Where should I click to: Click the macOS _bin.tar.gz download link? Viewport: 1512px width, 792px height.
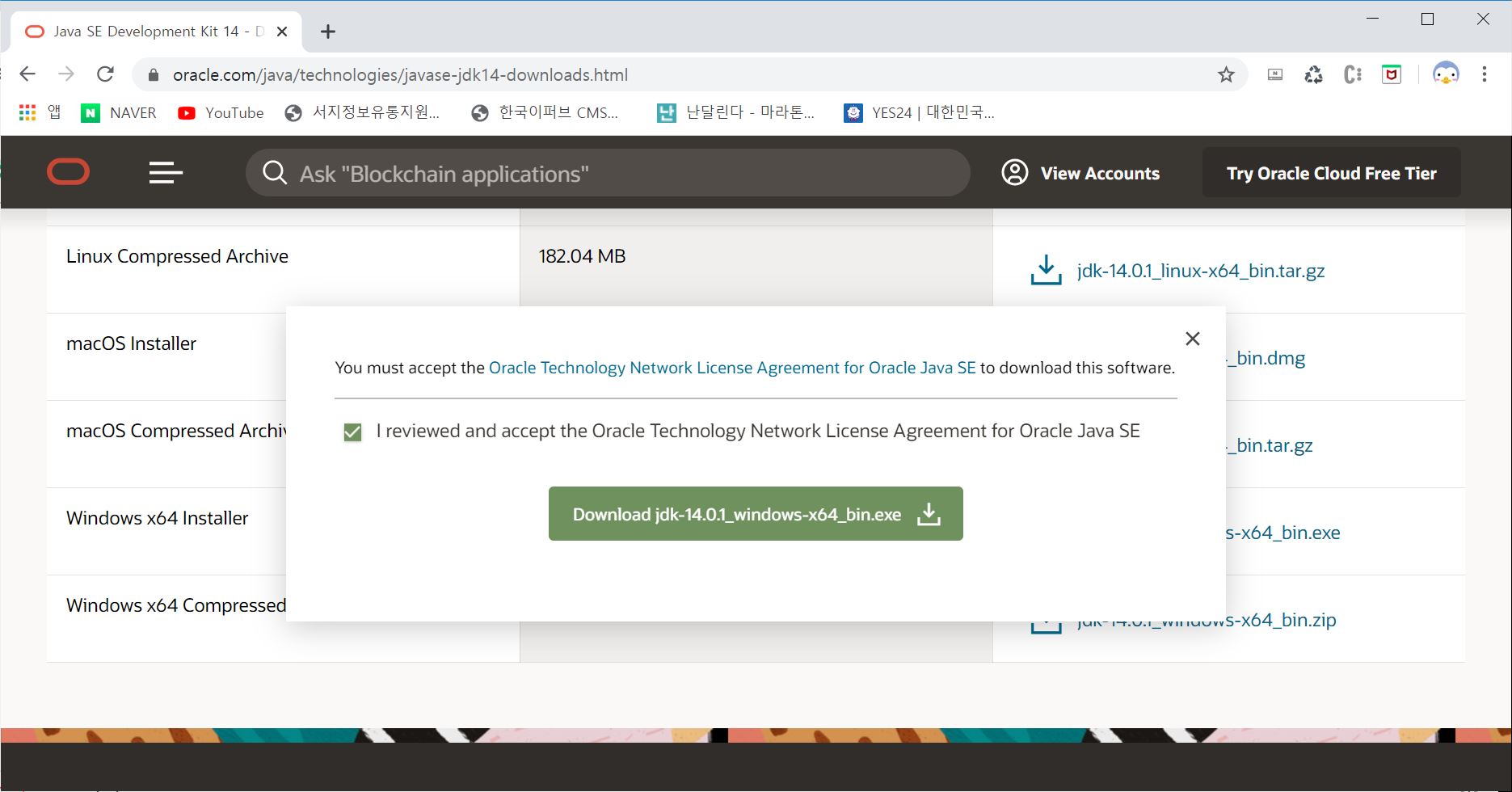point(1270,445)
